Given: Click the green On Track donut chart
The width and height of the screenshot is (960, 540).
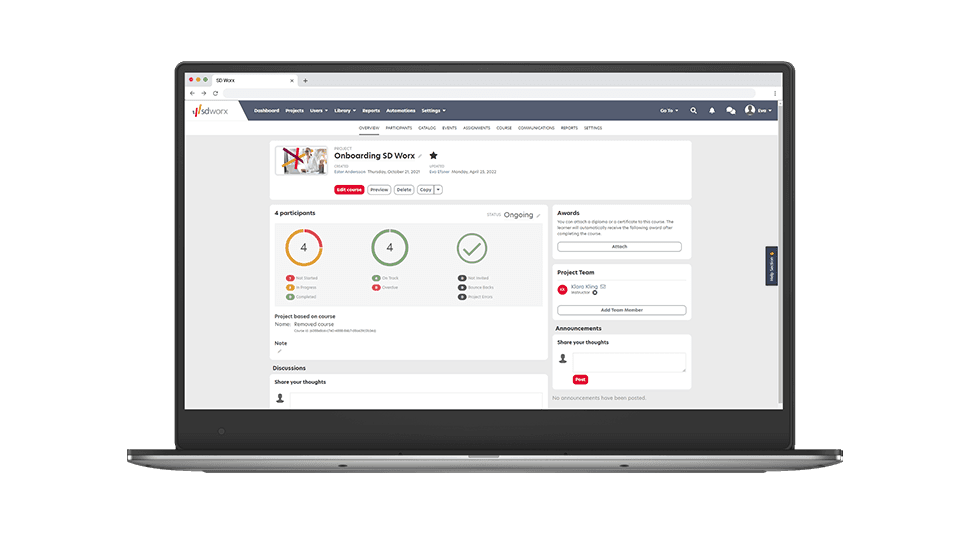Looking at the screenshot, I should pos(389,247).
